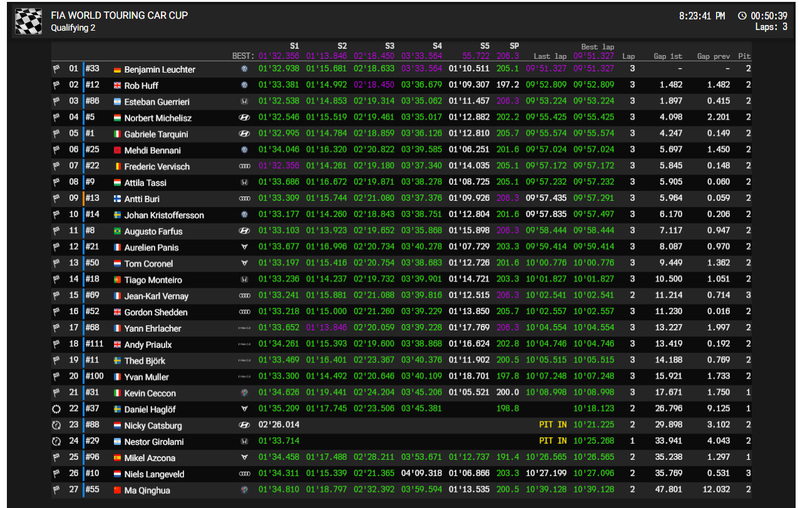Select driver name Jean-Karl Vernay
This screenshot has height=508, width=800.
(x=157, y=296)
